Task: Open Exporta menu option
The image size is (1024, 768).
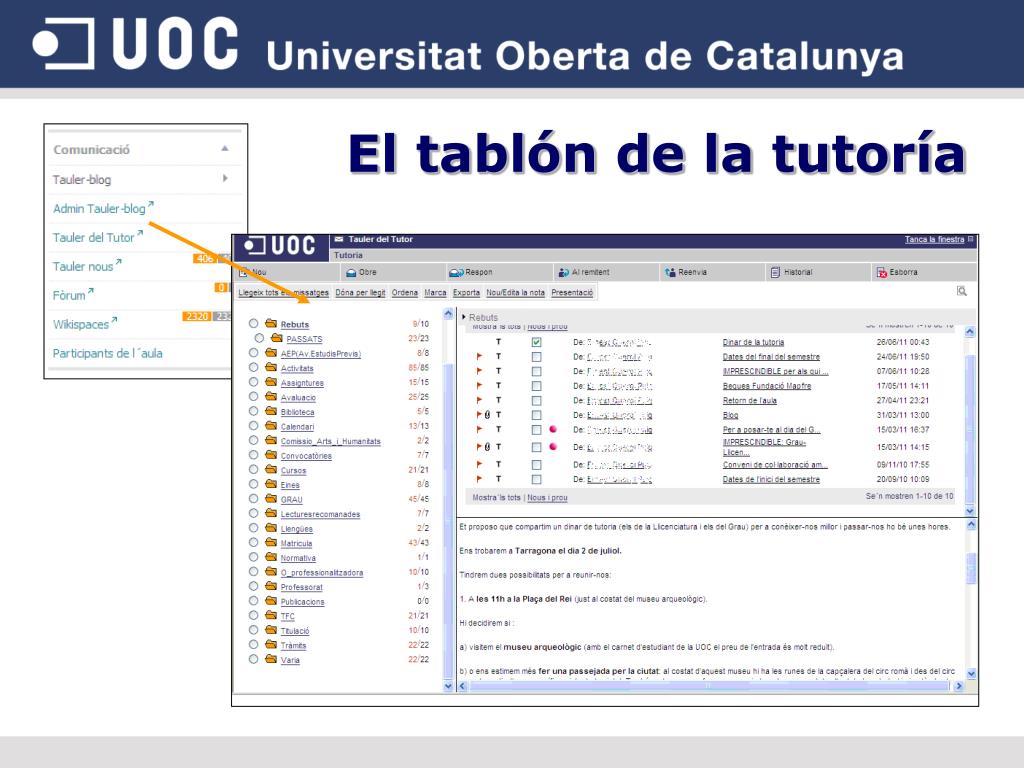Action: (x=466, y=293)
